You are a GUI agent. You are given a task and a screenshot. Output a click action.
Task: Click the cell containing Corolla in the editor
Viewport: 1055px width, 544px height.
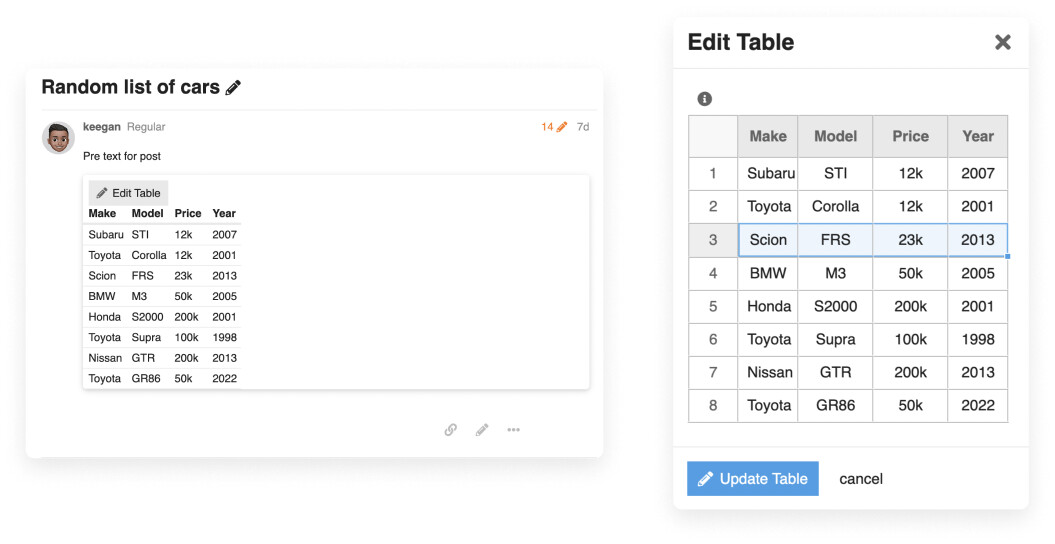click(835, 207)
